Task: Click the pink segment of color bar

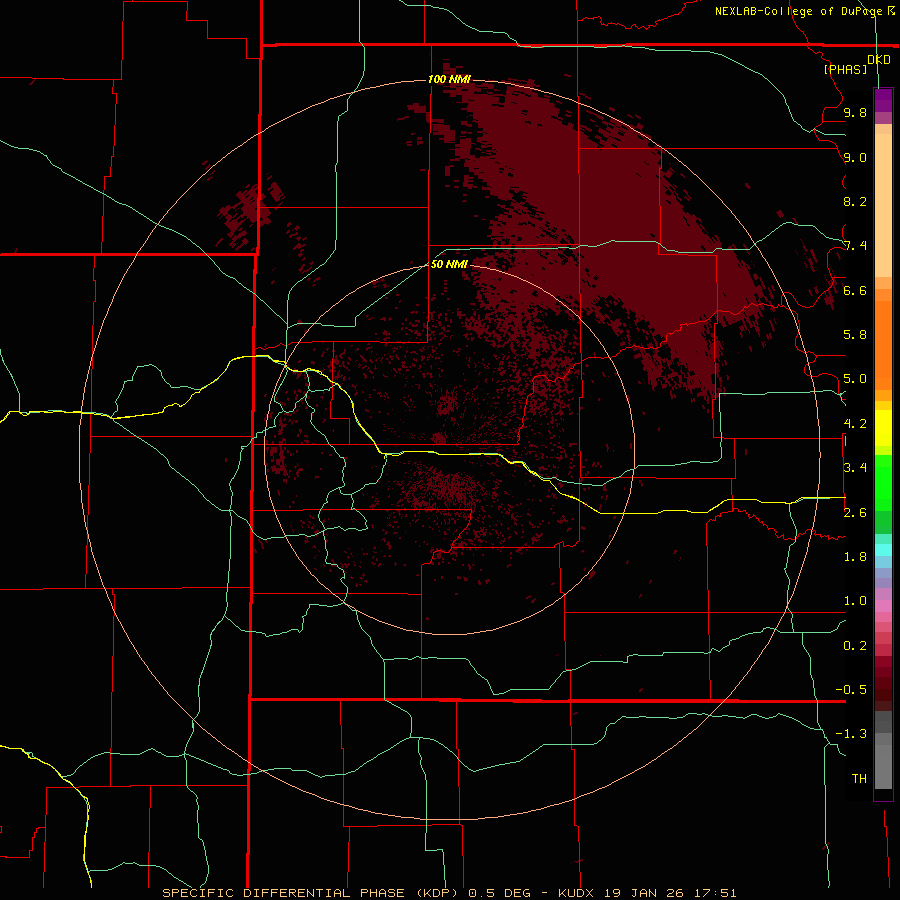Action: 883,606
